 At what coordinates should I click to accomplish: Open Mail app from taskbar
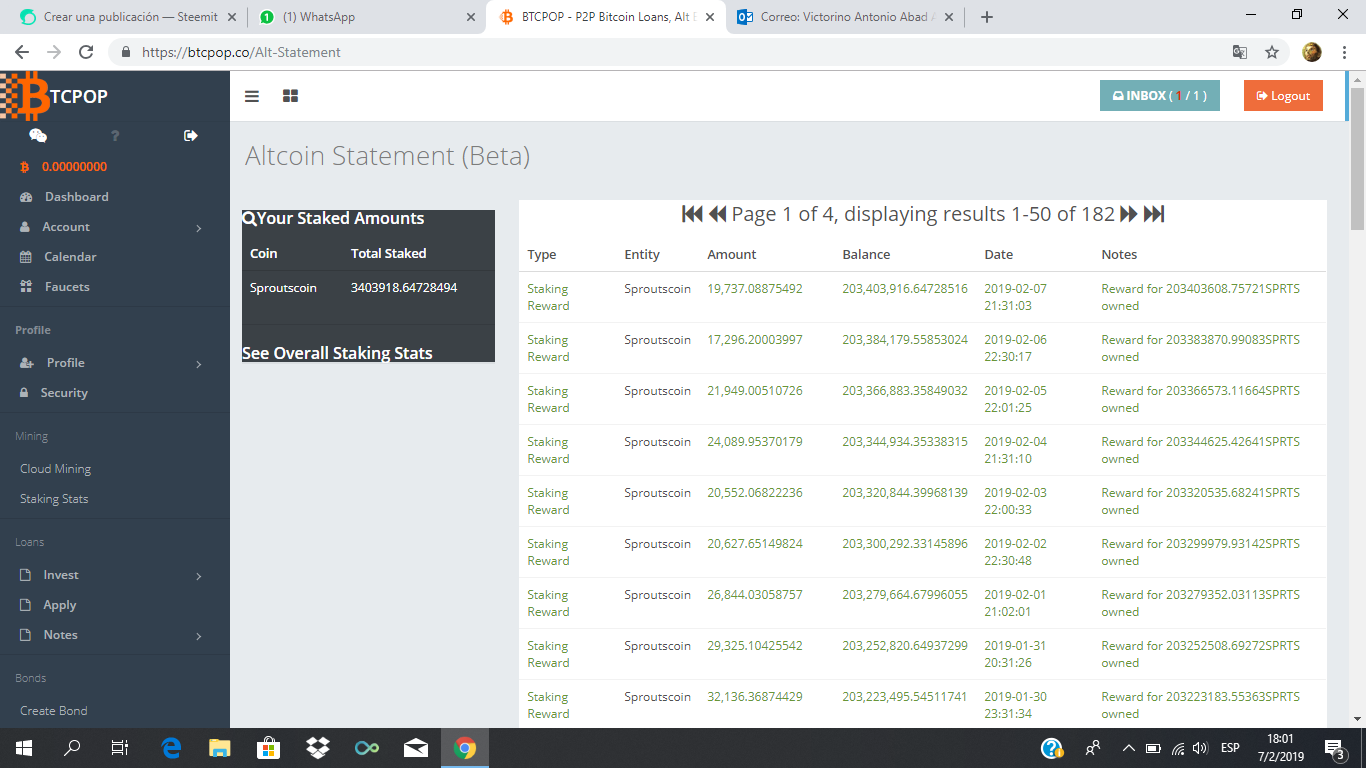click(416, 748)
